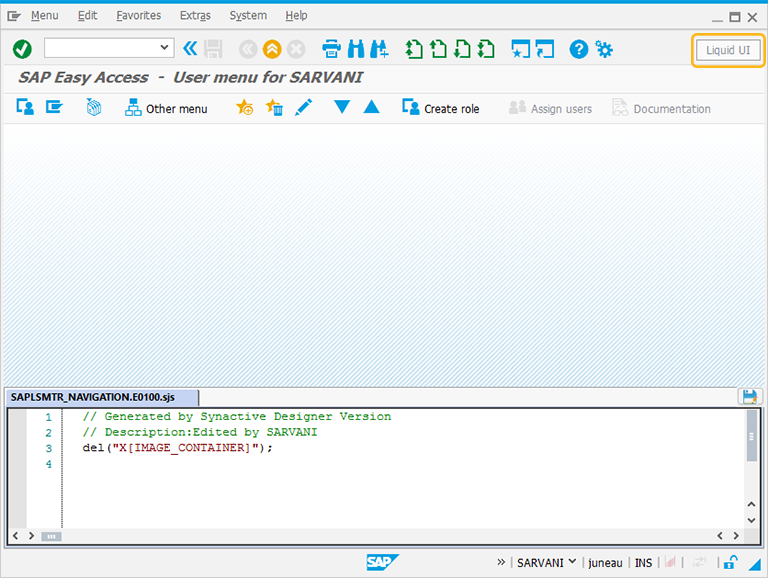Click the editor scroll up arrow
This screenshot has height=578, width=768.
pyautogui.click(x=751, y=504)
